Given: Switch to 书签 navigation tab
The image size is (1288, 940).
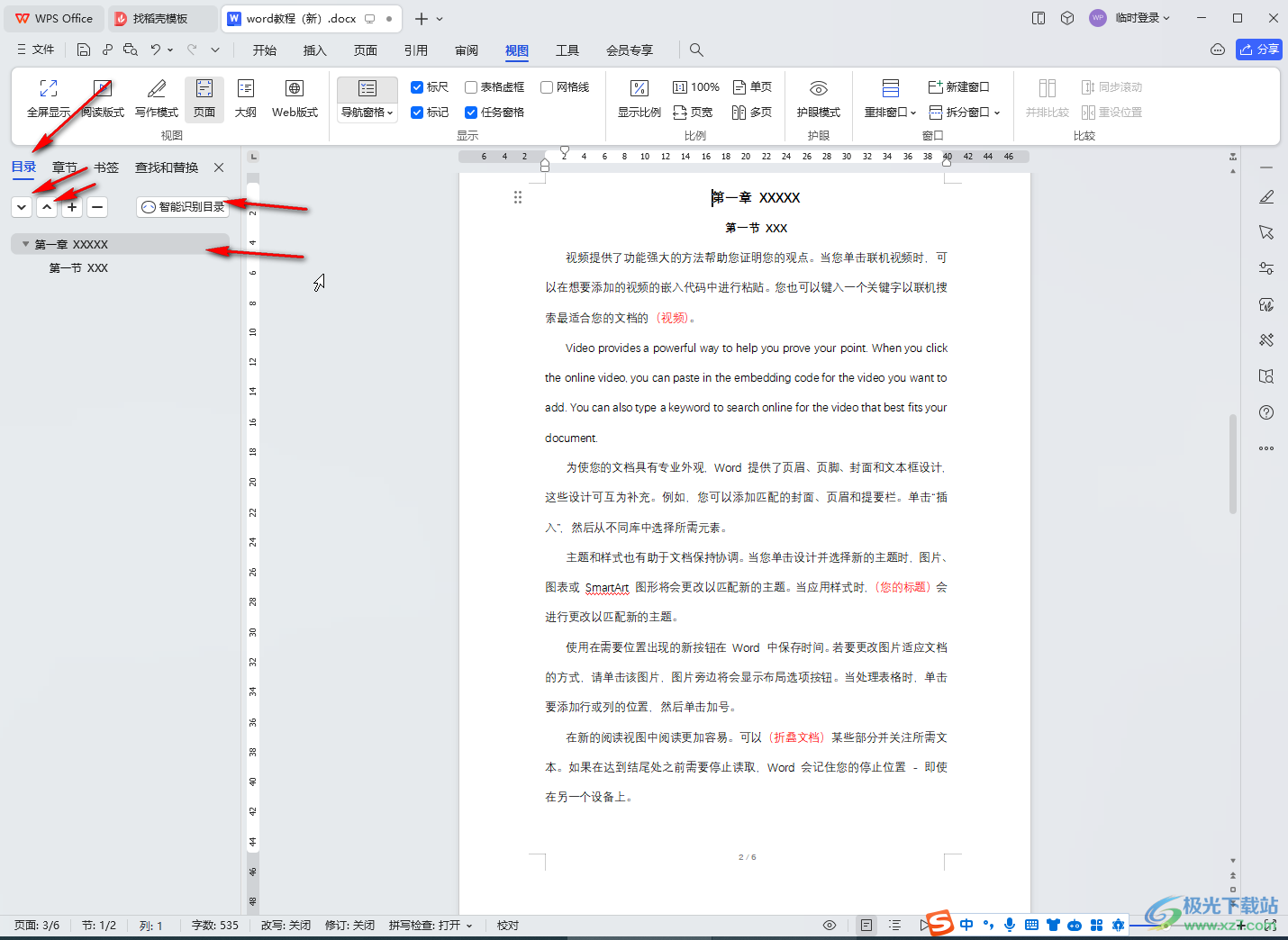Looking at the screenshot, I should [106, 167].
